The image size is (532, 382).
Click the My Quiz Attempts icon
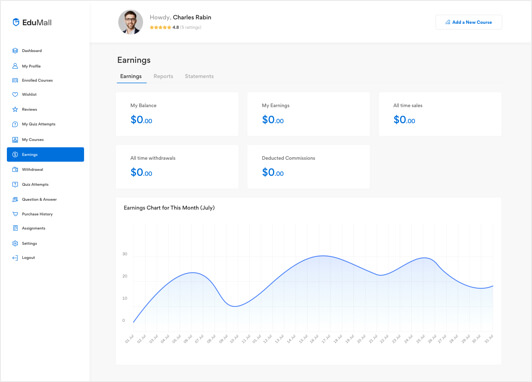15,124
